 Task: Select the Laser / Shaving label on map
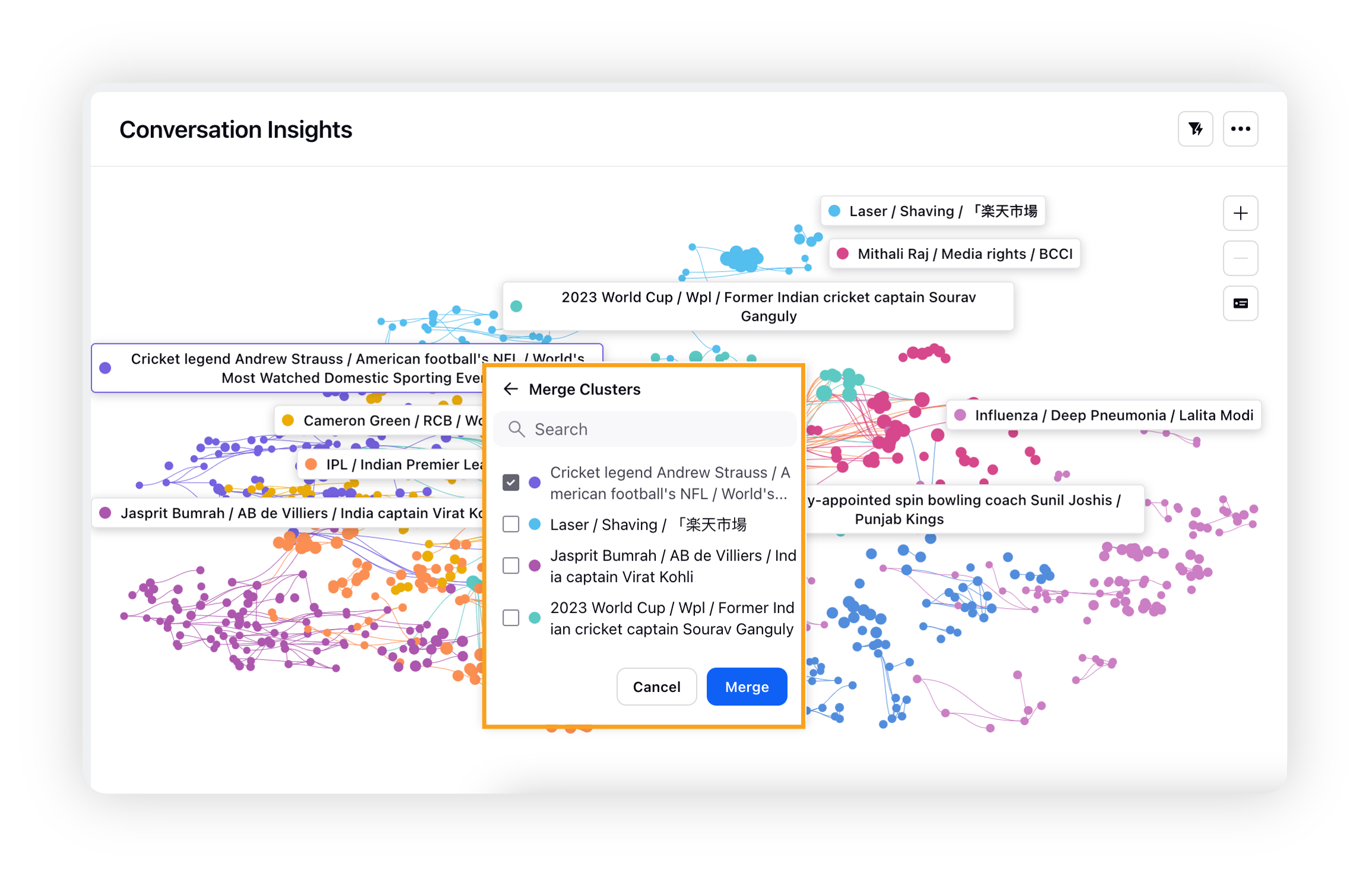942,211
